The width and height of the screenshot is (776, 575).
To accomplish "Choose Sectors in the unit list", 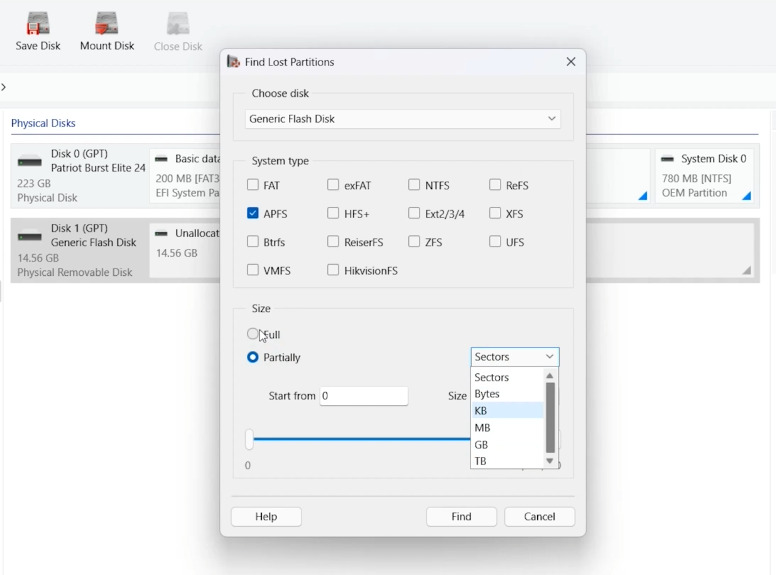I will pos(507,377).
